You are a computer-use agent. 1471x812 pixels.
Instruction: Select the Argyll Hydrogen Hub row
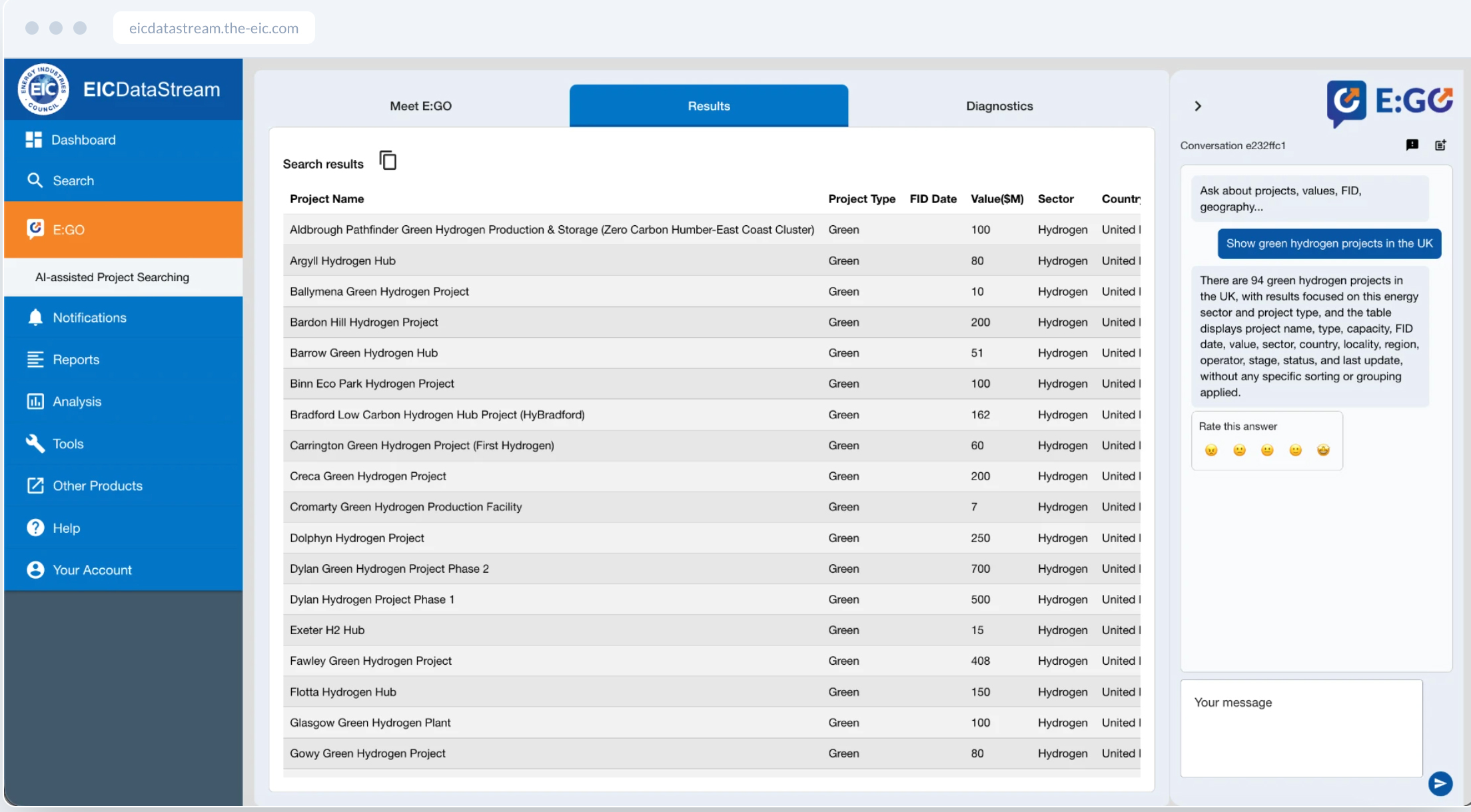(712, 260)
